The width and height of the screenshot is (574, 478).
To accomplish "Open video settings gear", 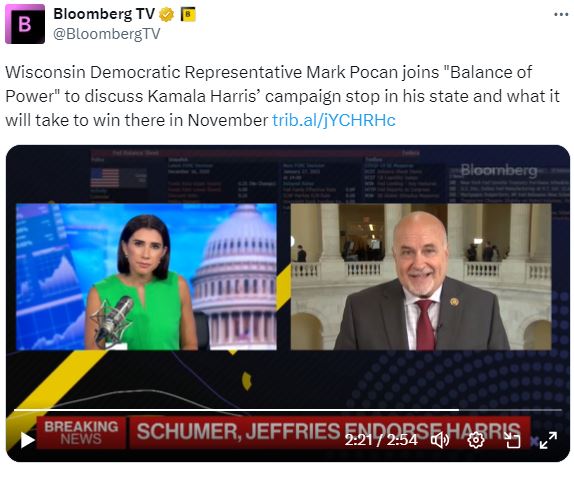I will (x=476, y=440).
